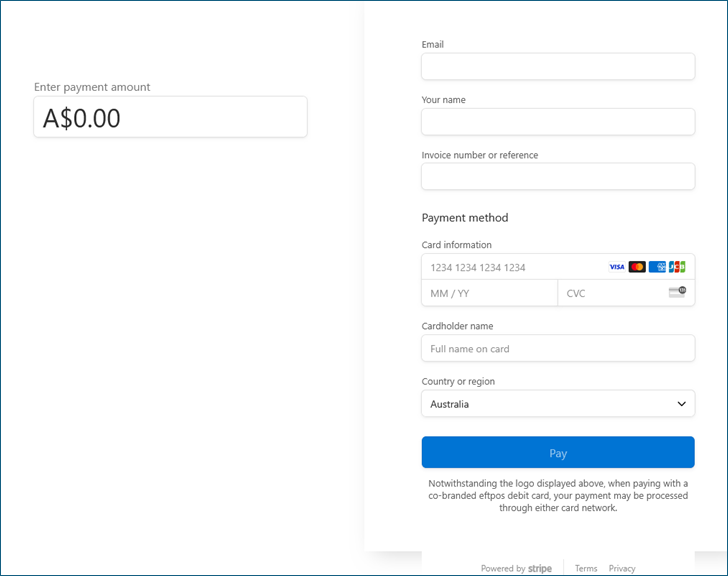
Task: Select the Cardholder name field
Action: coord(557,349)
